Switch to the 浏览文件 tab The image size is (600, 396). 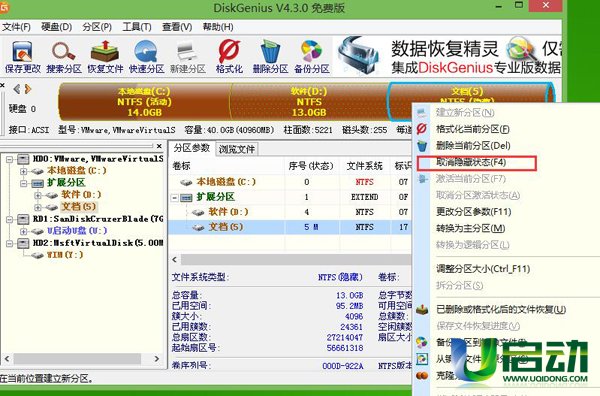pyautogui.click(x=236, y=149)
